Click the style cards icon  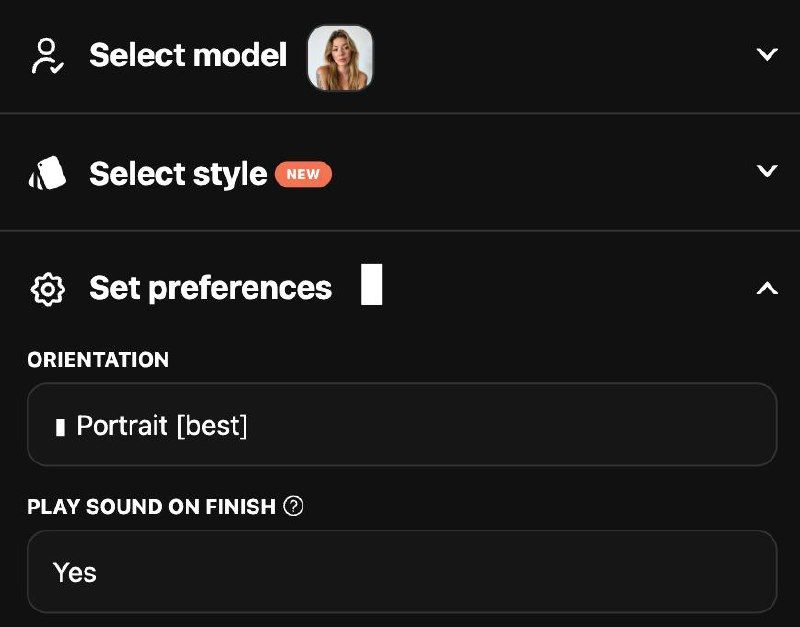(47, 174)
